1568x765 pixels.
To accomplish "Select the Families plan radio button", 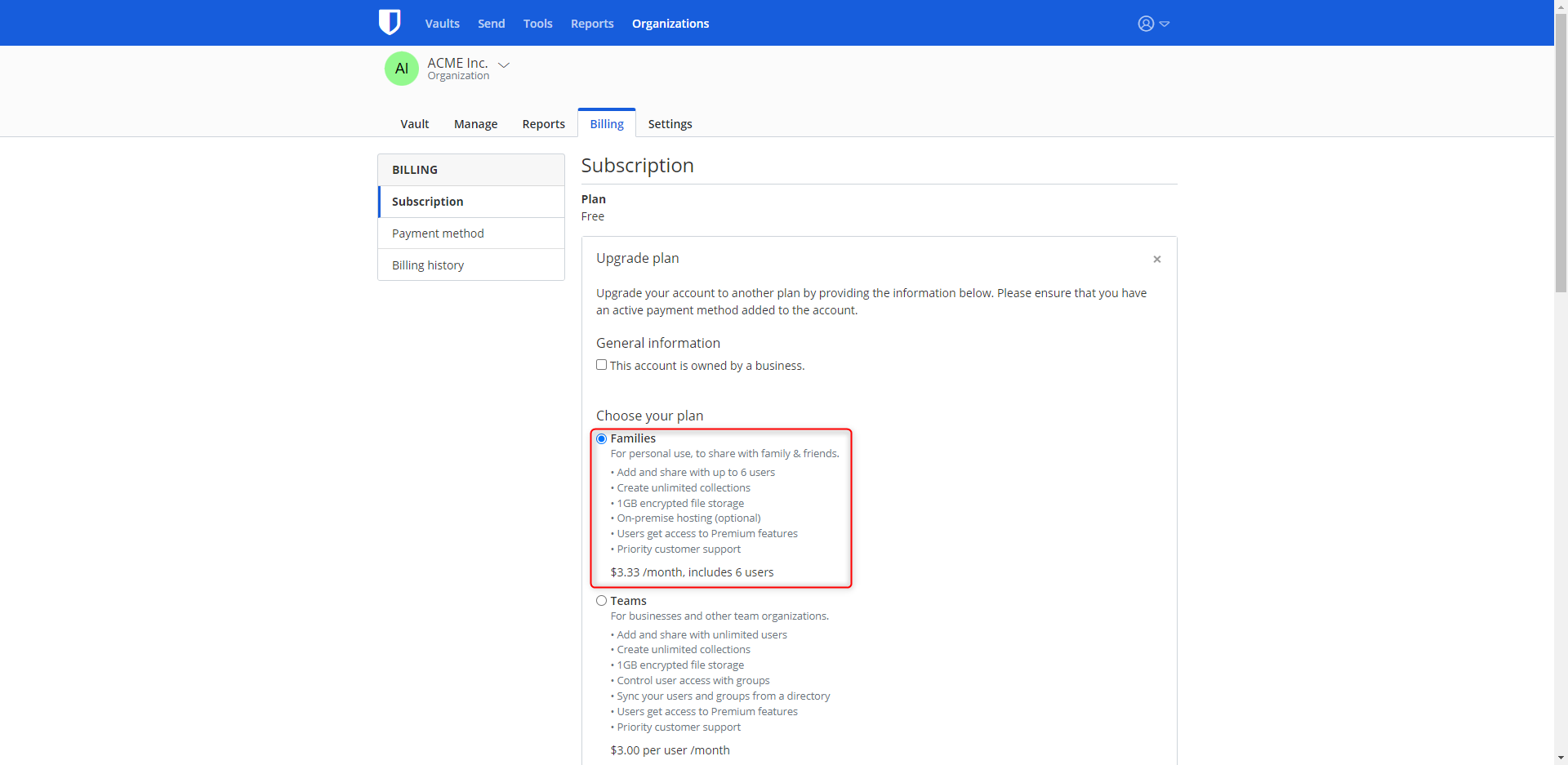I will (x=602, y=438).
